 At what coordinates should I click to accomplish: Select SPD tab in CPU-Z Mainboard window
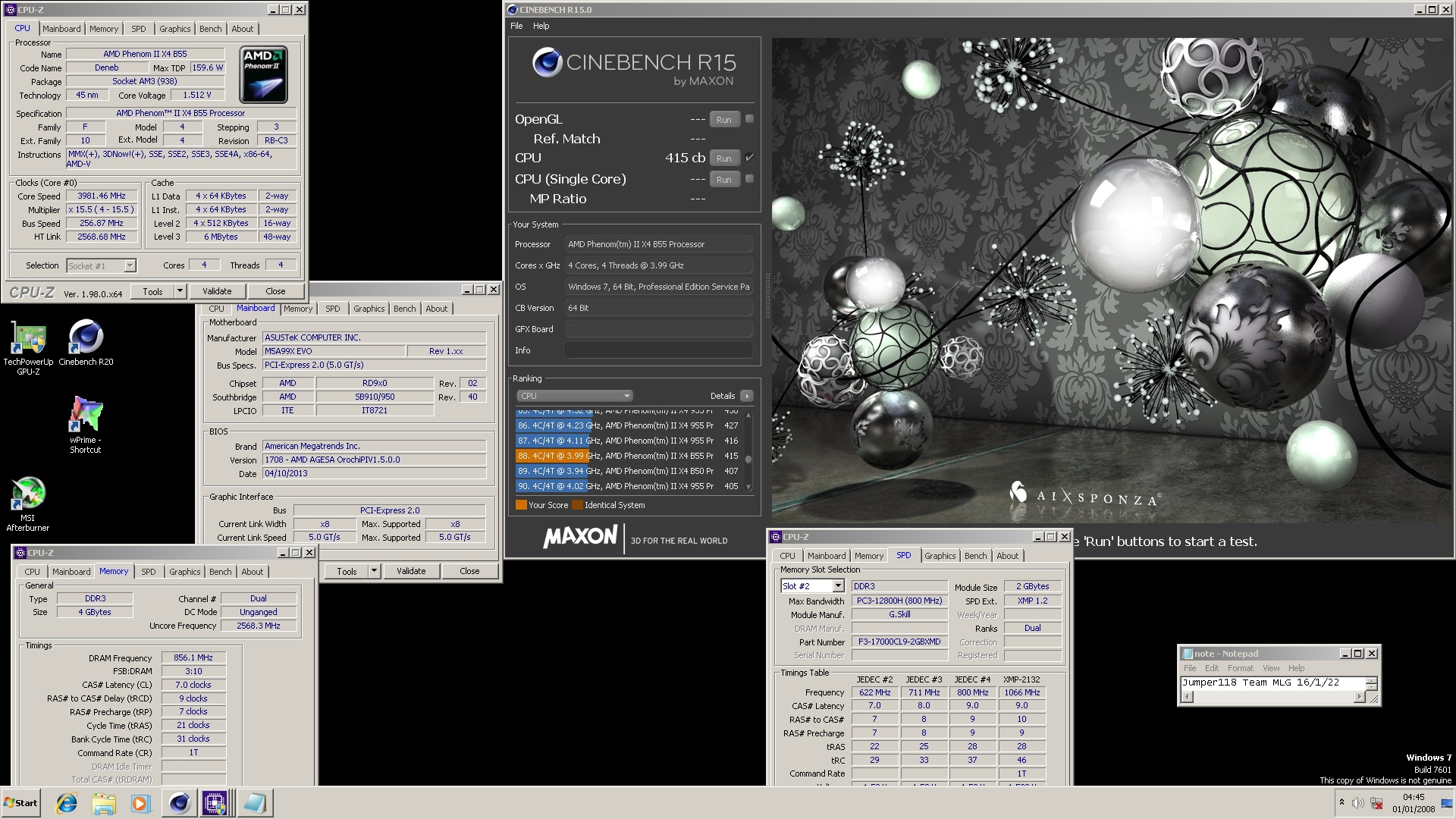pos(332,309)
